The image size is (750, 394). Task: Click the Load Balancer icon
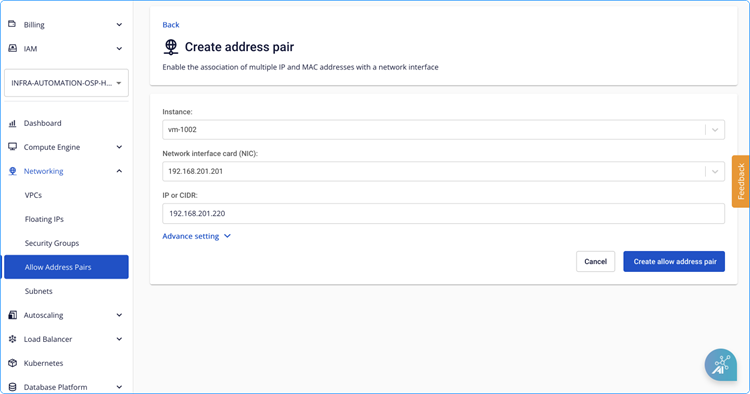(12, 339)
